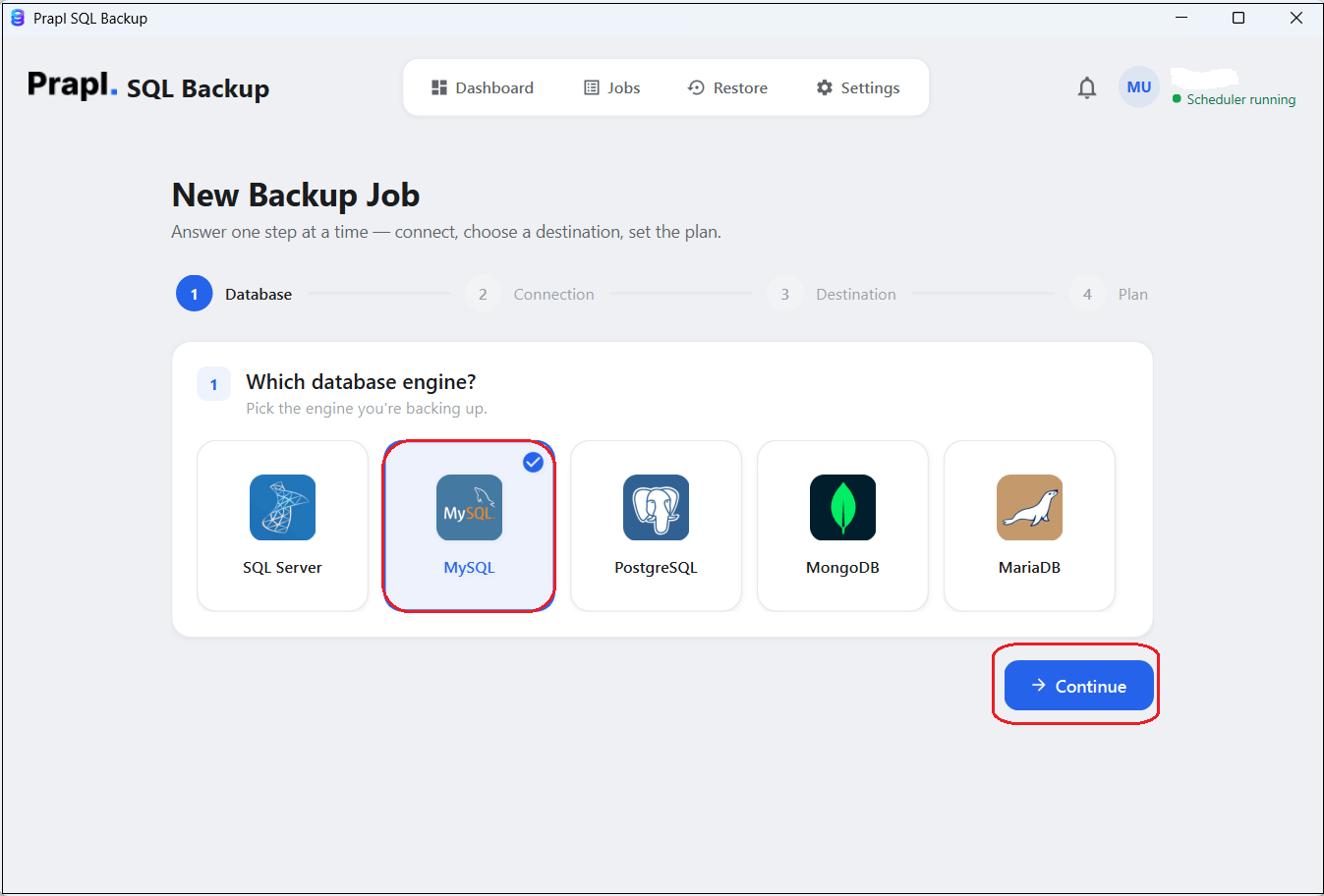Go to the Restore tab
The width and height of the screenshot is (1324, 896).
click(727, 87)
